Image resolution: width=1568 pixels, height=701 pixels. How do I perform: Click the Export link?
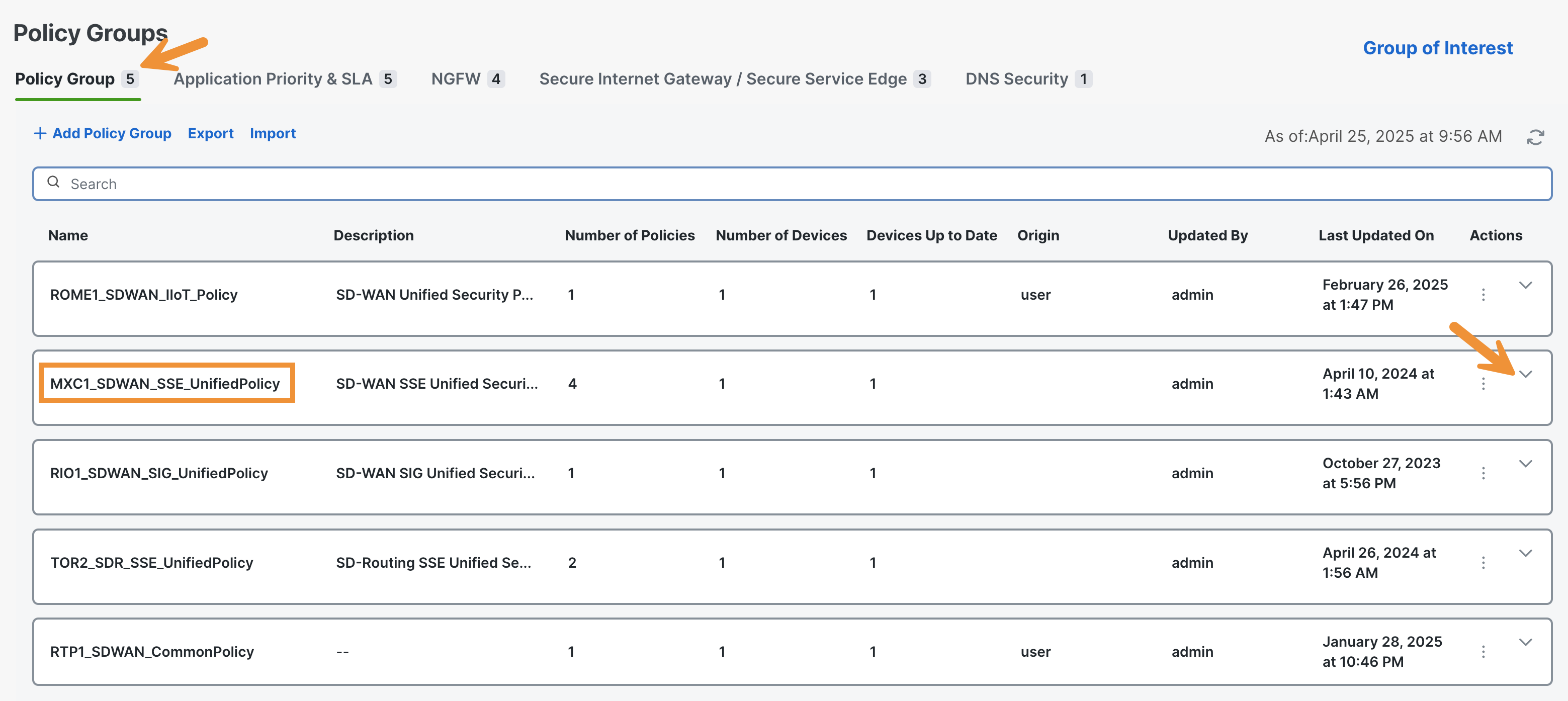click(x=211, y=133)
